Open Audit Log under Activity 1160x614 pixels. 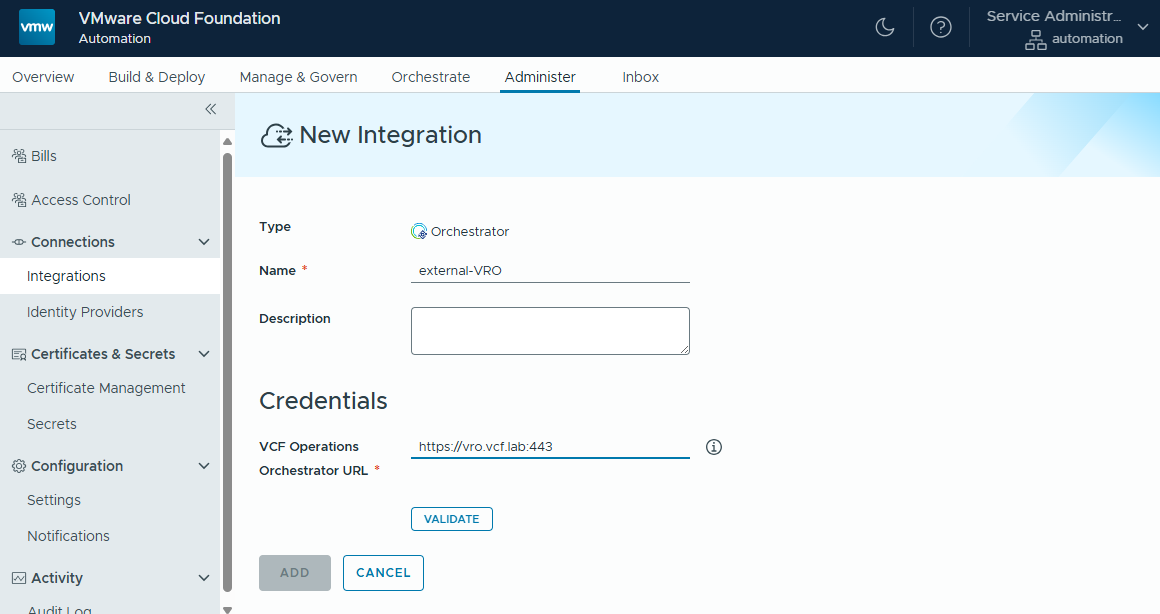click(59, 610)
